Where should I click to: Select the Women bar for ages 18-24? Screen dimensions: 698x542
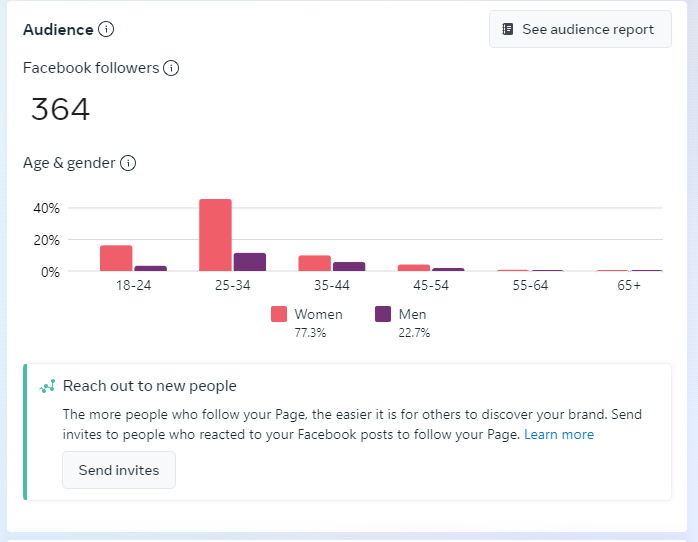click(116, 258)
